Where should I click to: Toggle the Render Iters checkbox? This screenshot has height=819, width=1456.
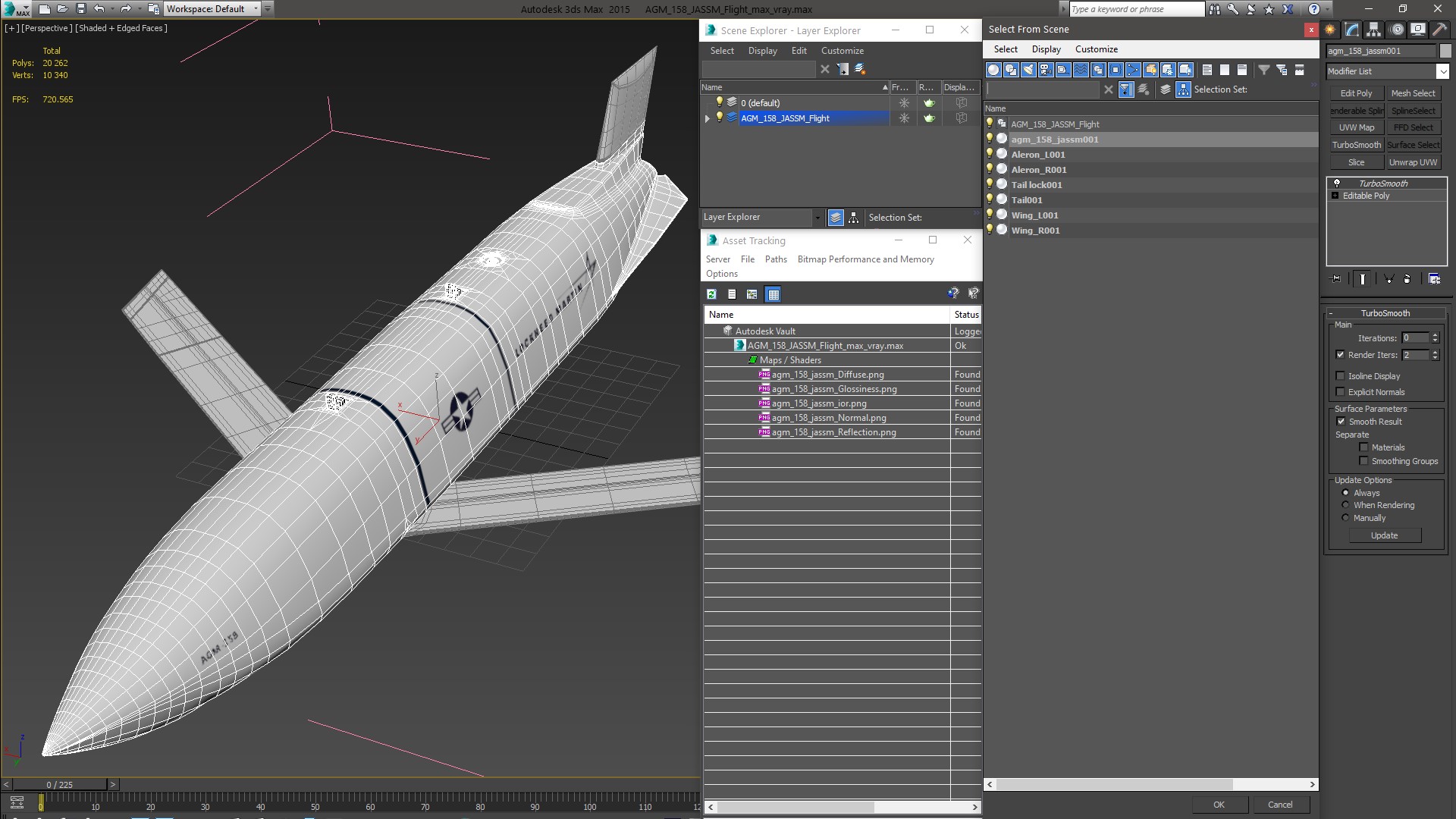pyautogui.click(x=1340, y=355)
